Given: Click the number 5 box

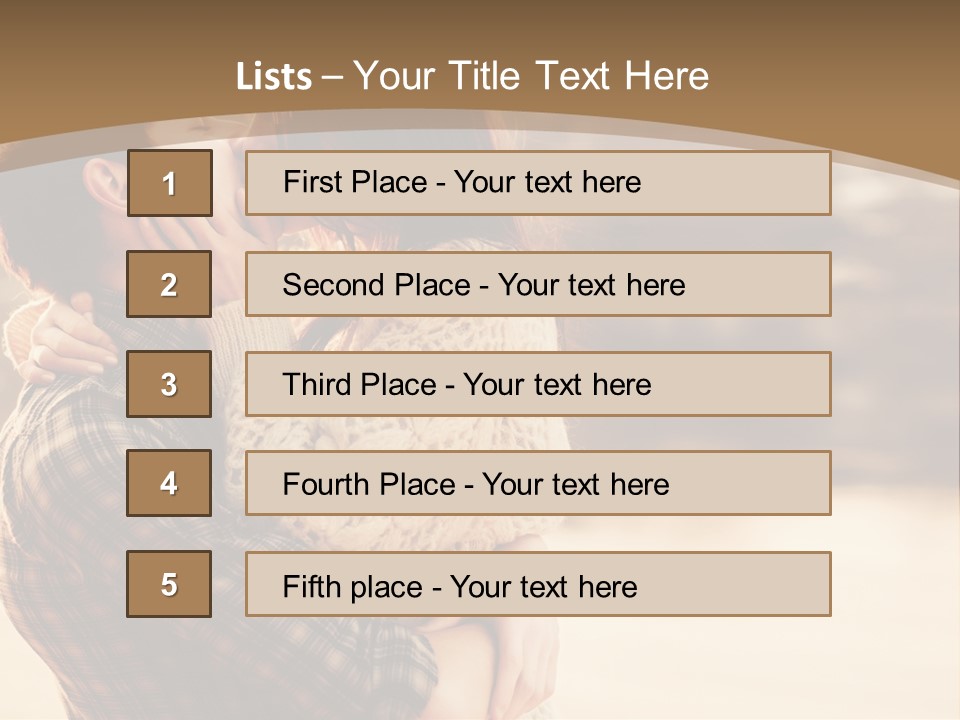Looking at the screenshot, I should coord(169,584).
